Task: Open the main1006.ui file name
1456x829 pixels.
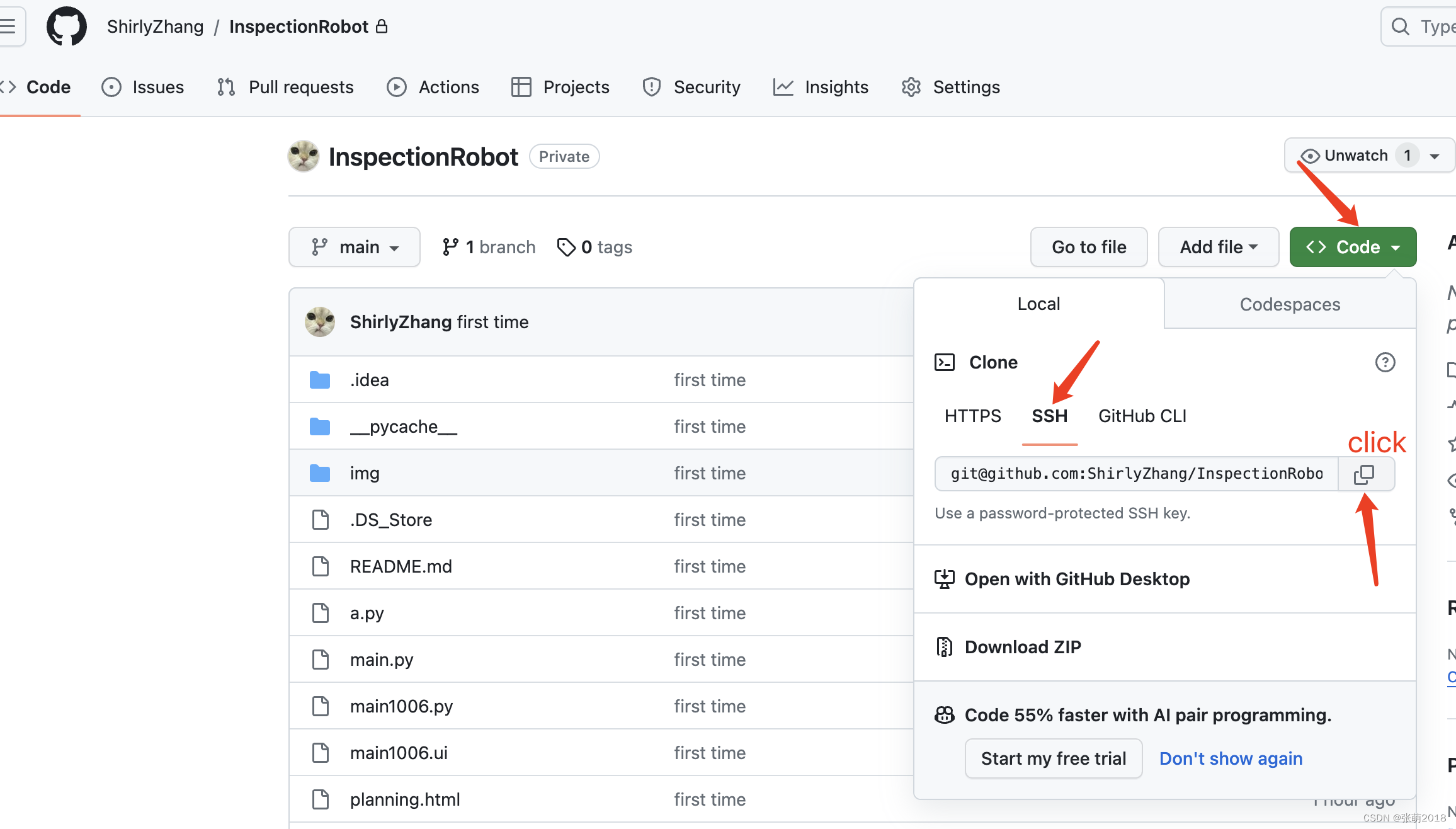Action: 399,753
